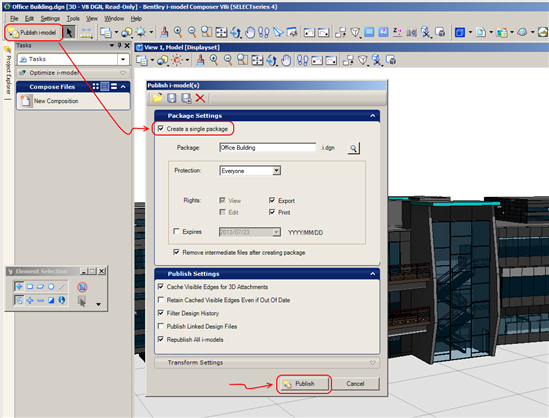Image resolution: width=549 pixels, height=418 pixels.
Task: Click Rotate View icon in main toolbar
Action: (236, 33)
